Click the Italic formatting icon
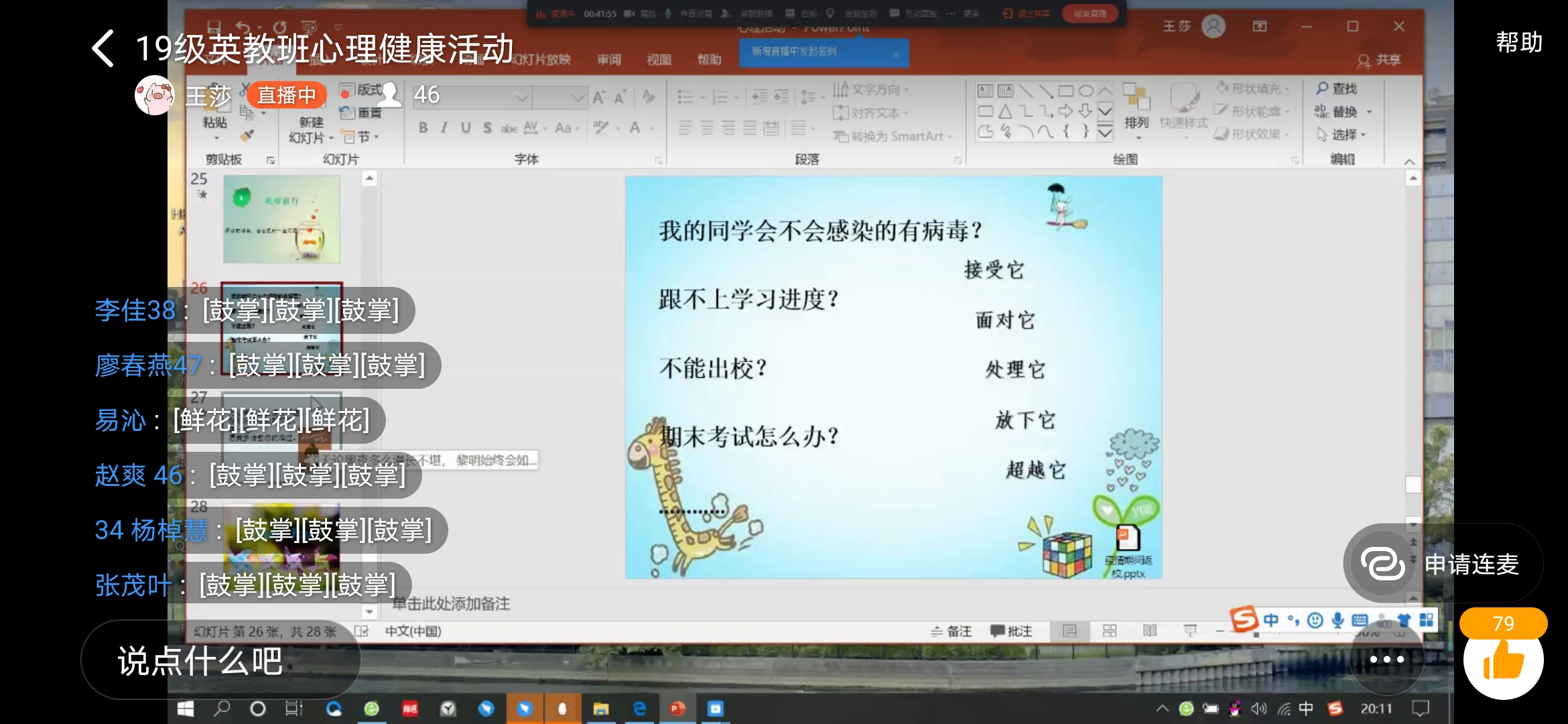 444,127
